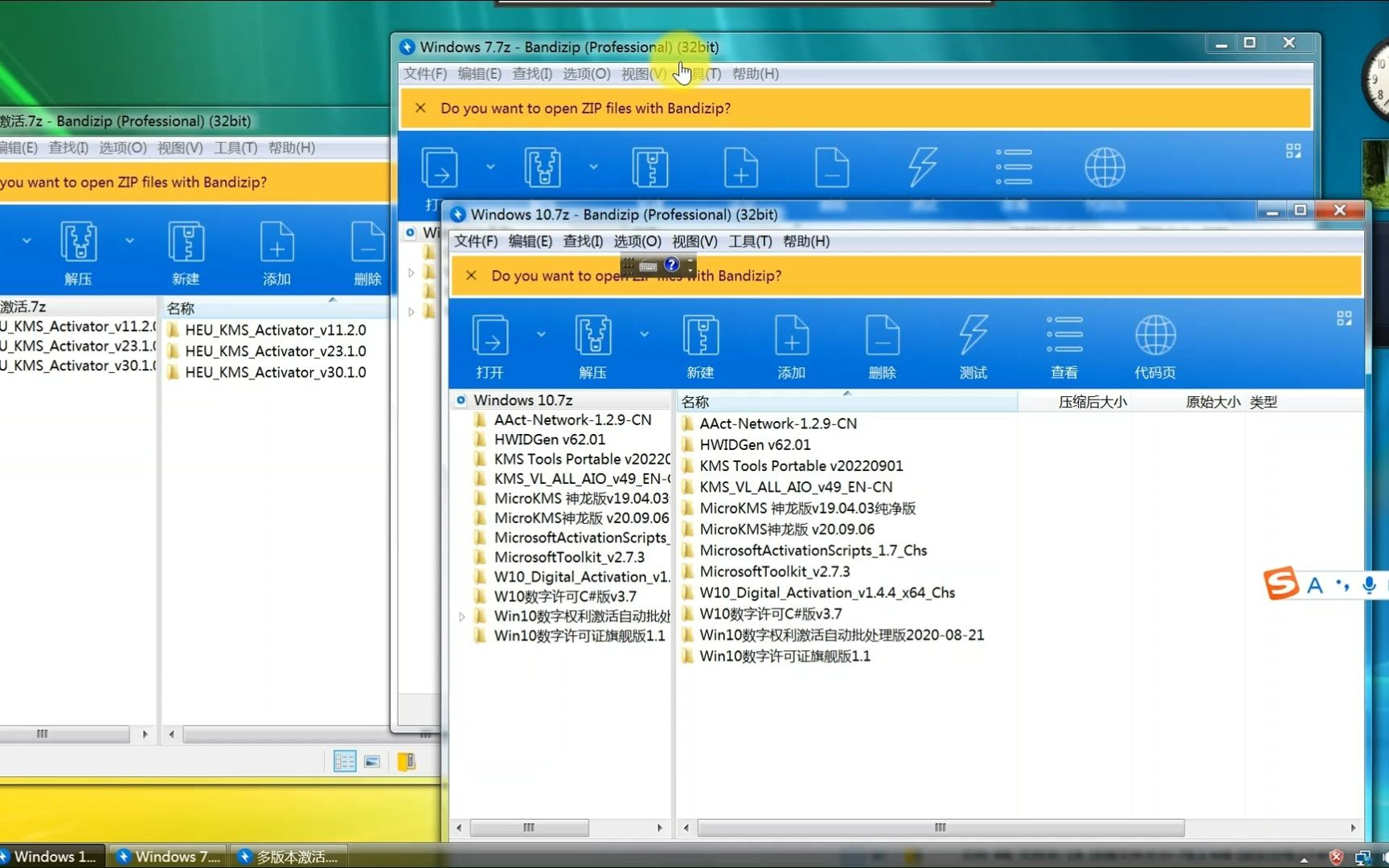Open 帮助(H) menu in Windows 10.7z window

[x=806, y=241]
